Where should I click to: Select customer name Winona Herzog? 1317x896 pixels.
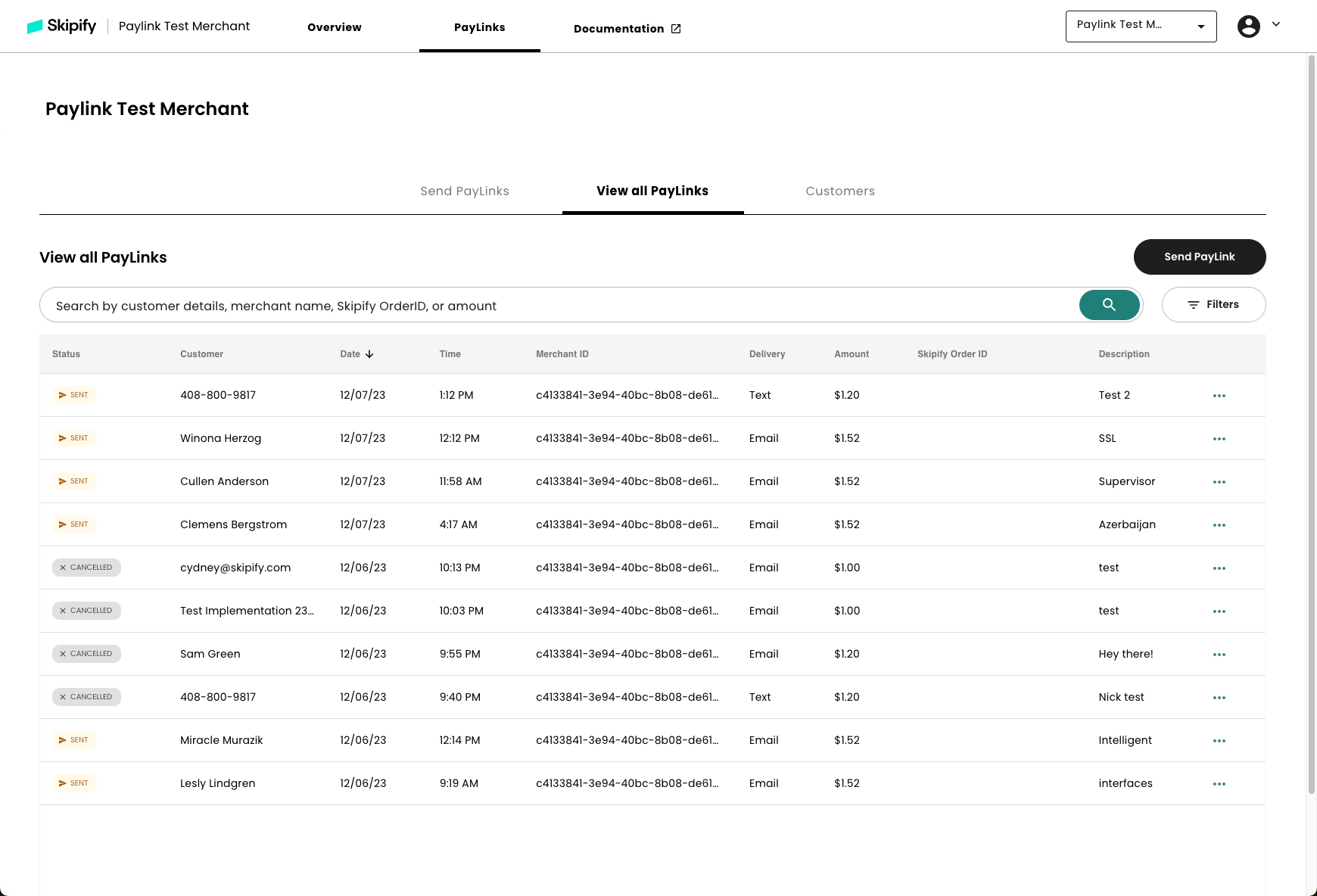click(x=220, y=439)
